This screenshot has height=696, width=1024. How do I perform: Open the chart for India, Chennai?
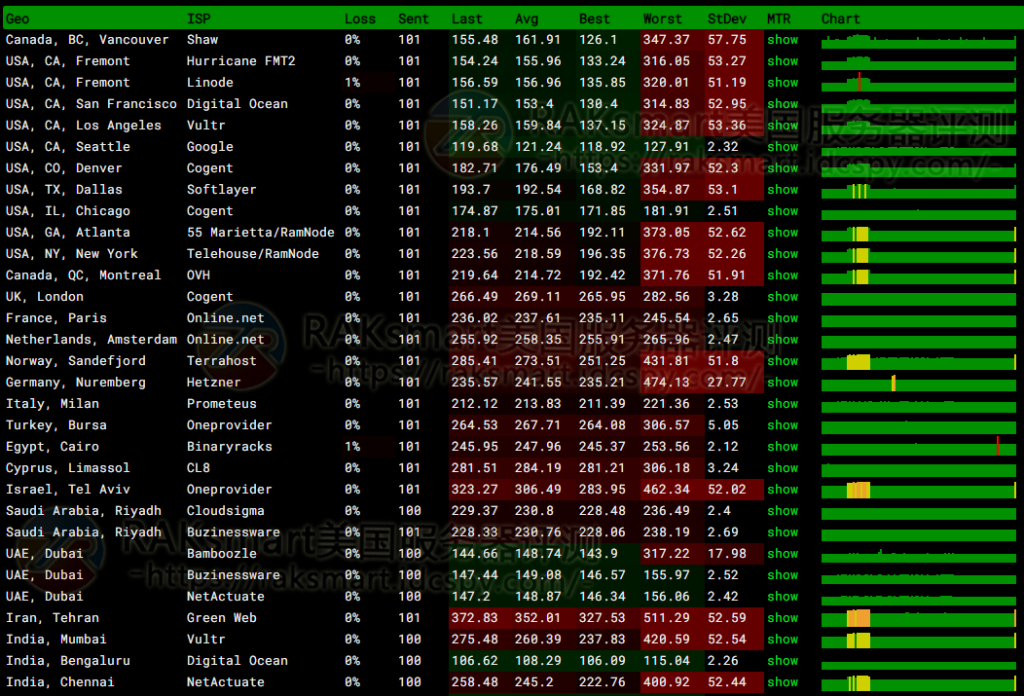(x=918, y=683)
